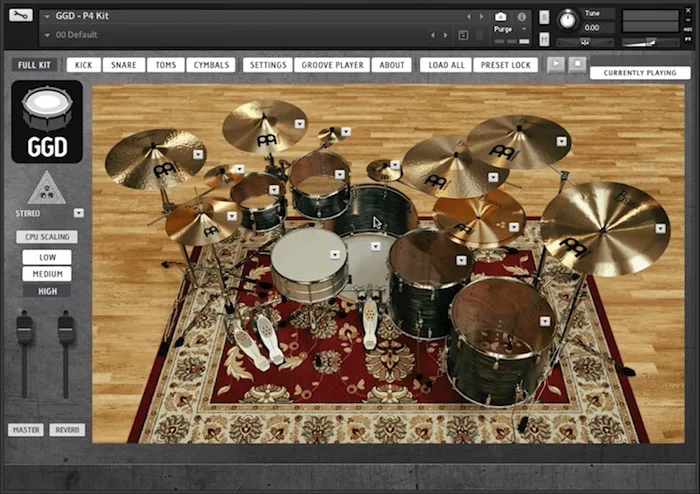The image size is (700, 494).
Task: Select MEDIUM CPU scaling
Action: click(x=47, y=274)
